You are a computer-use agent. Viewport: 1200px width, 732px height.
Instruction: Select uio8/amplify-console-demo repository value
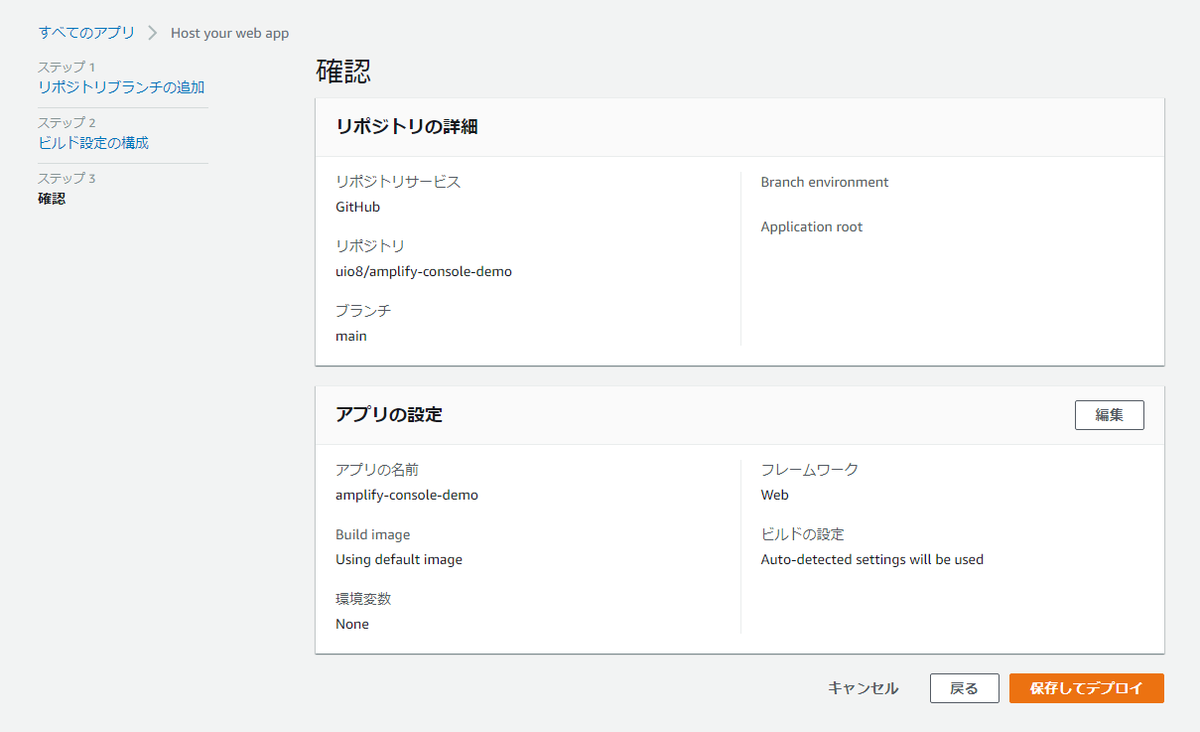(424, 272)
